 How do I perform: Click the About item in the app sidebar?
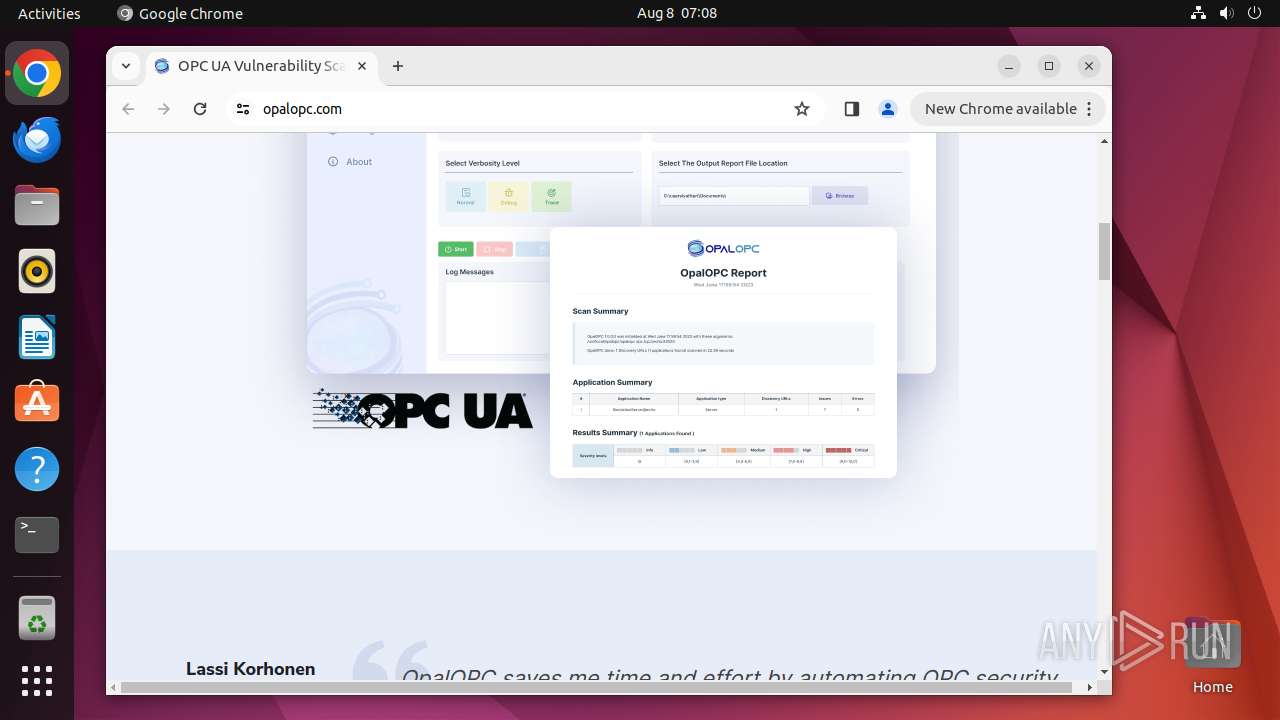click(350, 162)
